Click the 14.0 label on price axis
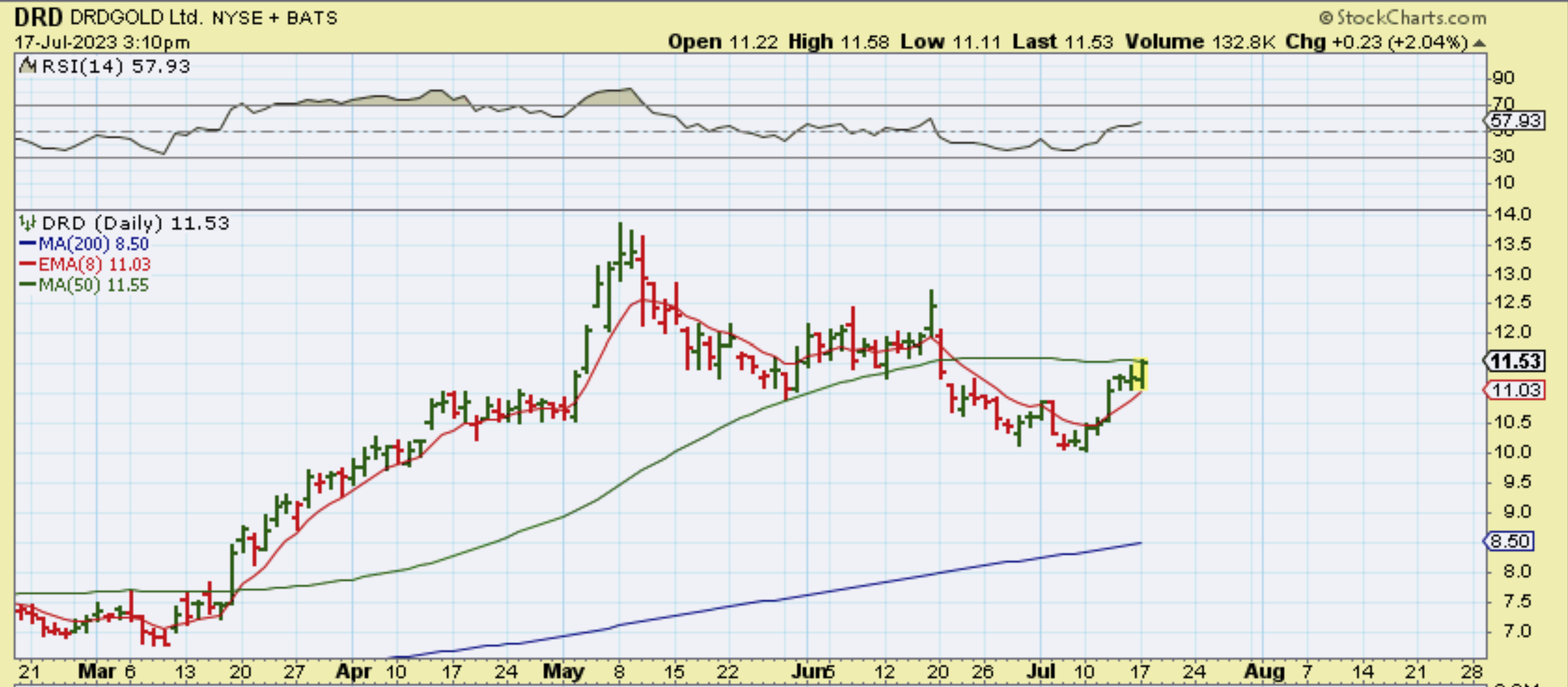This screenshot has width=1568, height=687. pos(1512,214)
